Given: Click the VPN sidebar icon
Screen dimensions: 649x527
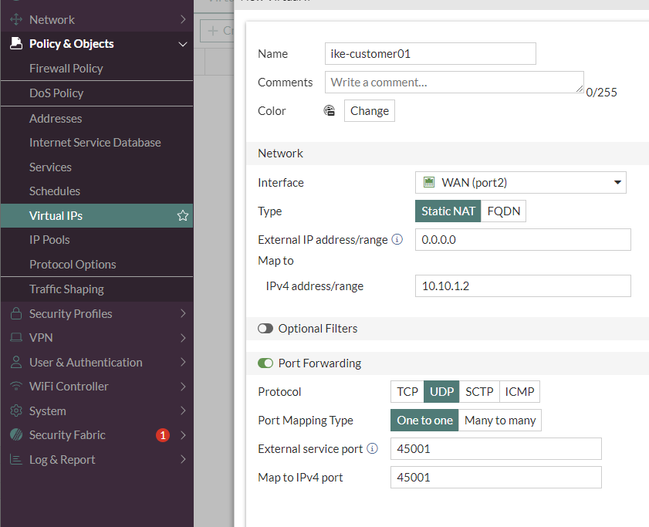Looking at the screenshot, I should [16, 338].
